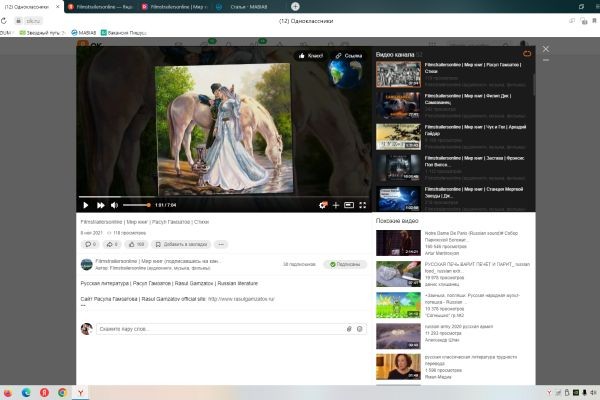The image size is (600, 400).
Task: Open Yandex Browser from the taskbar
Action: [81, 393]
